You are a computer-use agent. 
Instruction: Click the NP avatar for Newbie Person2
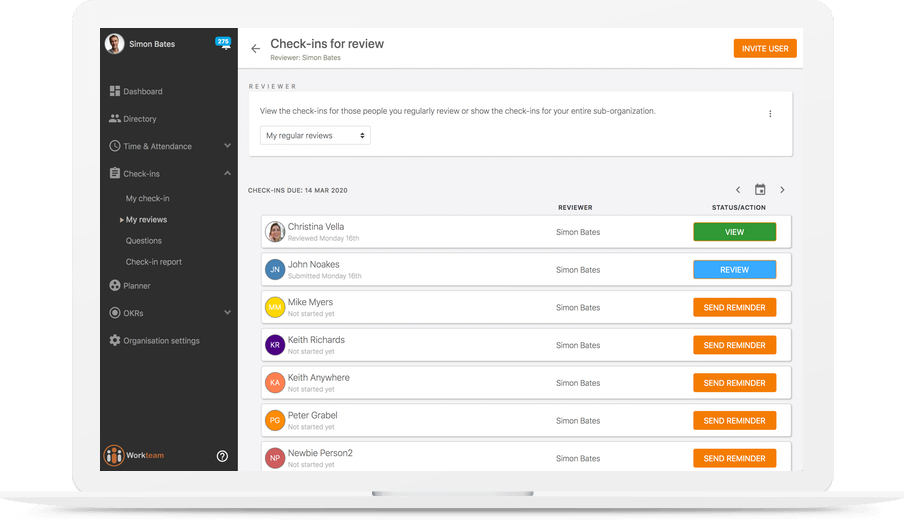coord(275,458)
